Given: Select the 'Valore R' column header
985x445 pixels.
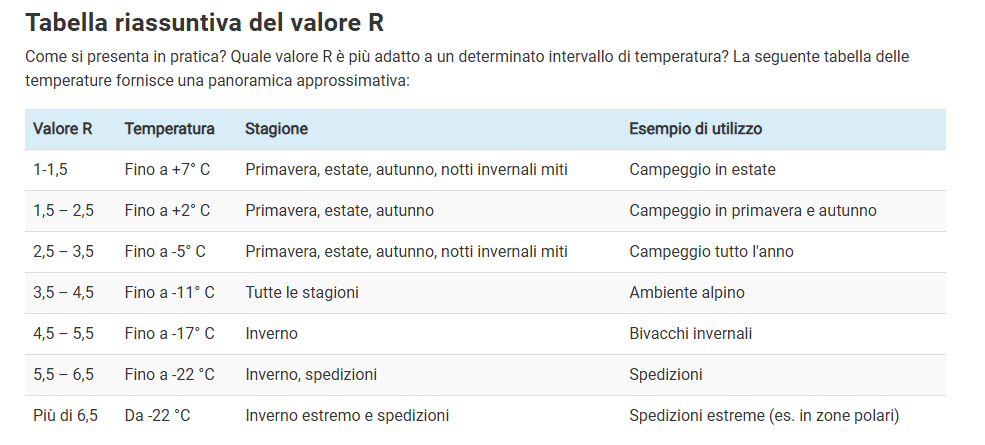Looking at the screenshot, I should click(x=63, y=129).
